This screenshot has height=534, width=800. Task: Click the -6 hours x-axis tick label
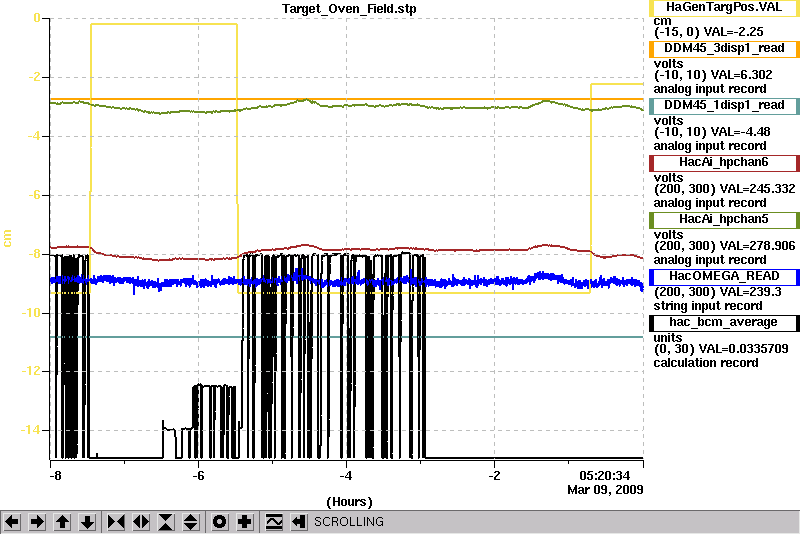tap(198, 476)
